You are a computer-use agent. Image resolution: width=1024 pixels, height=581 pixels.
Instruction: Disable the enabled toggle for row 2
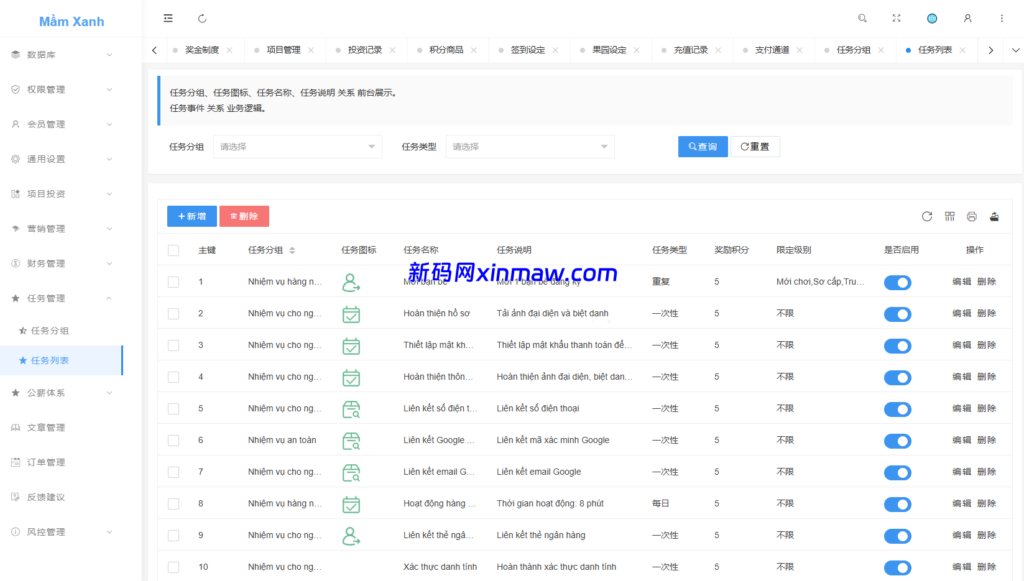click(x=897, y=314)
